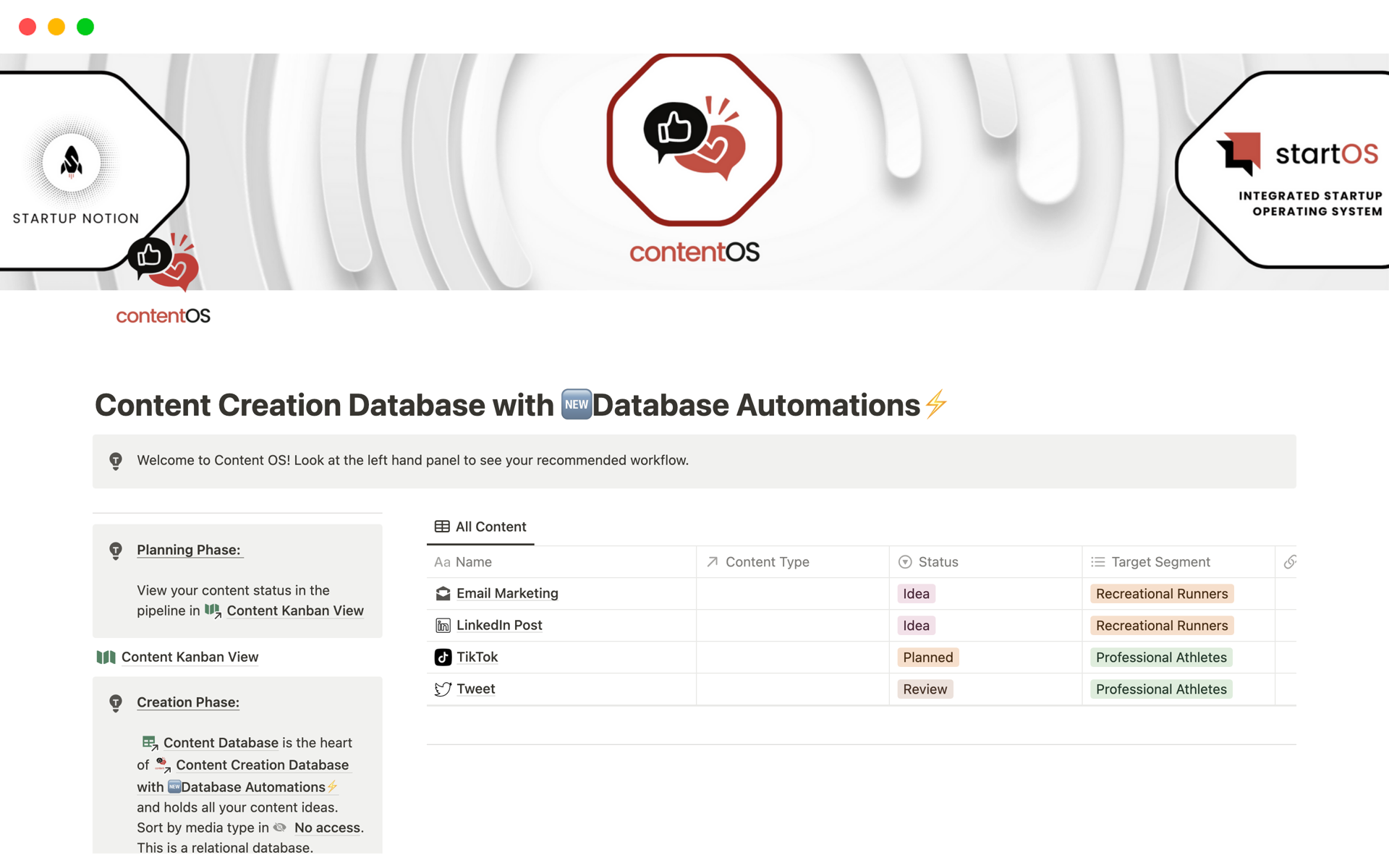
Task: Toggle the Planned status on TikTok row
Action: (925, 656)
